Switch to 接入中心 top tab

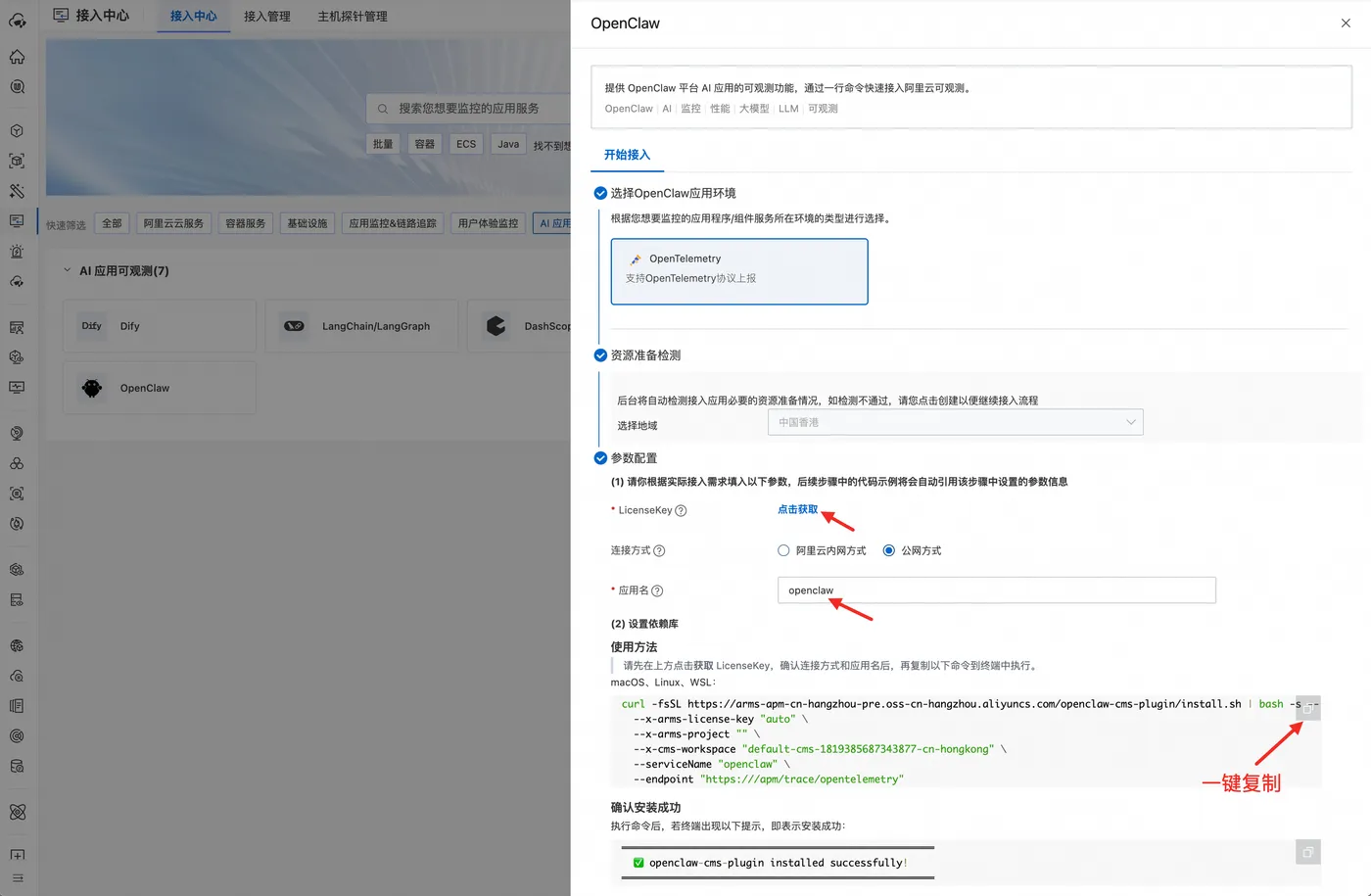coord(193,16)
